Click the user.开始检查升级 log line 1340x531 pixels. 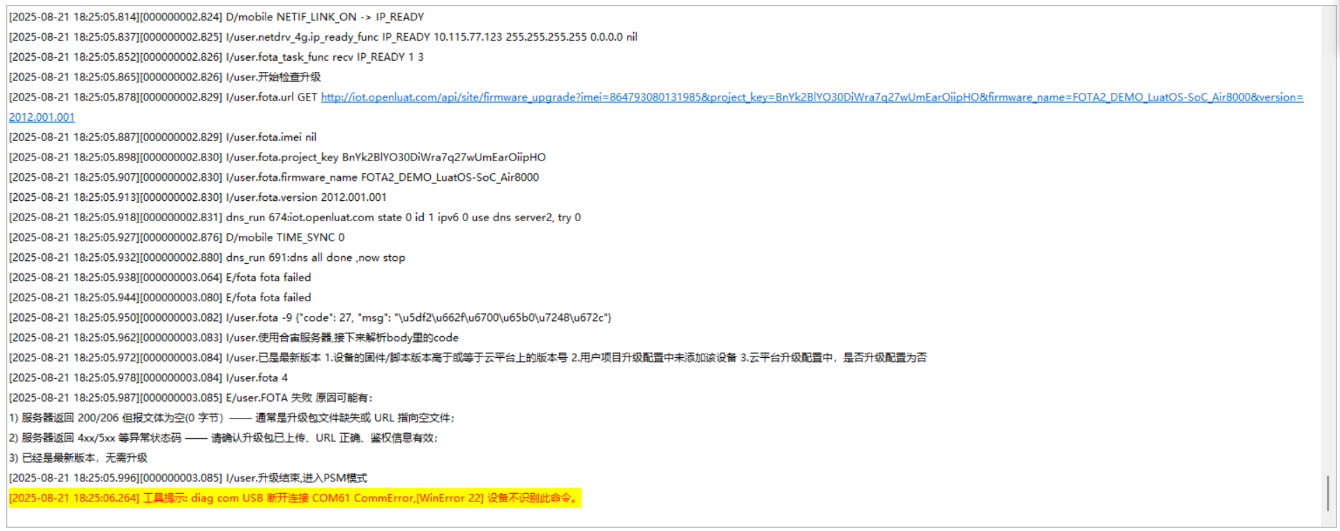click(x=165, y=77)
